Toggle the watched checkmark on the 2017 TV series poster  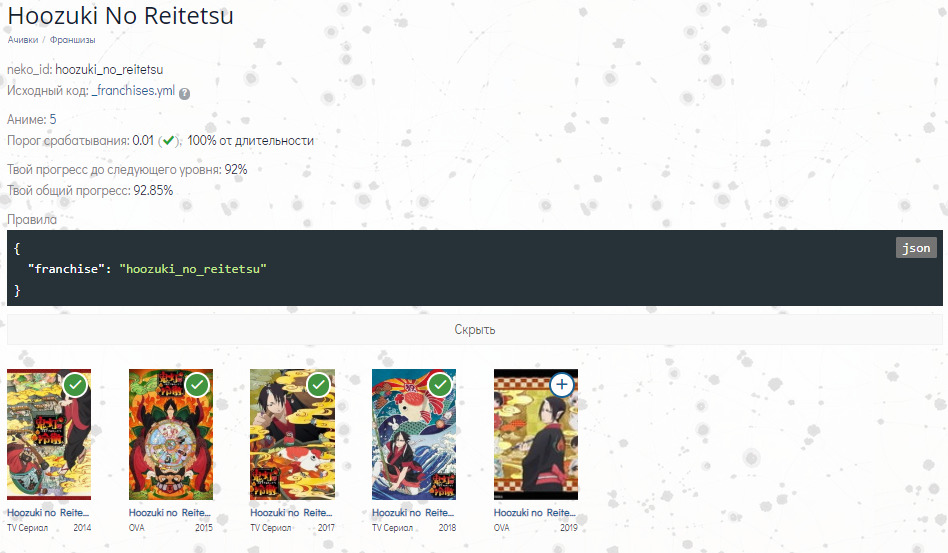319,385
